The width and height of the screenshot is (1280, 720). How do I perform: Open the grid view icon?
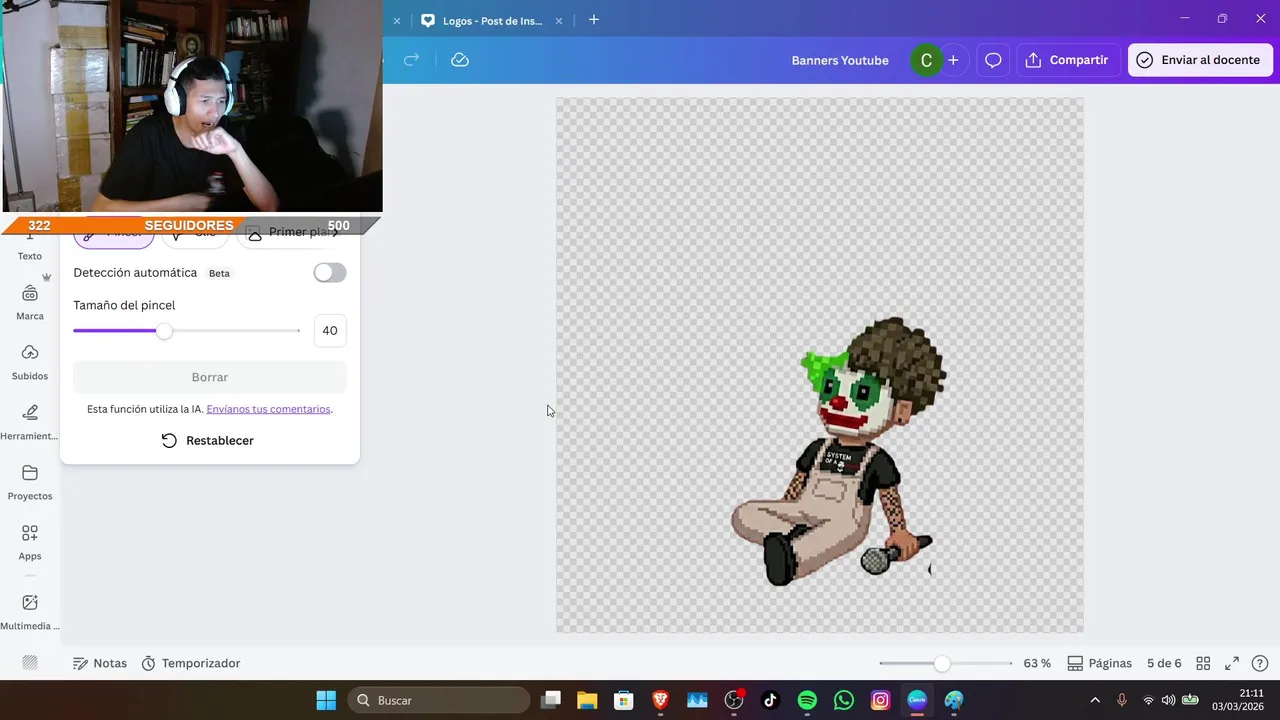pos(1203,663)
